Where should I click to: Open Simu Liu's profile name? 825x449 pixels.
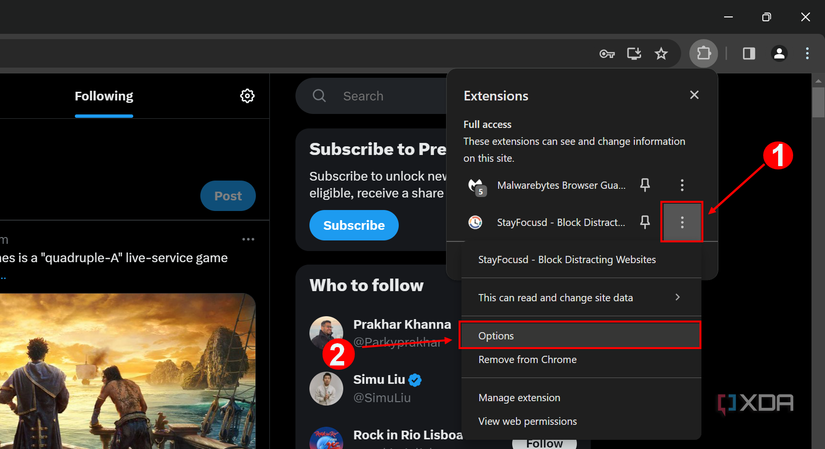coord(379,380)
